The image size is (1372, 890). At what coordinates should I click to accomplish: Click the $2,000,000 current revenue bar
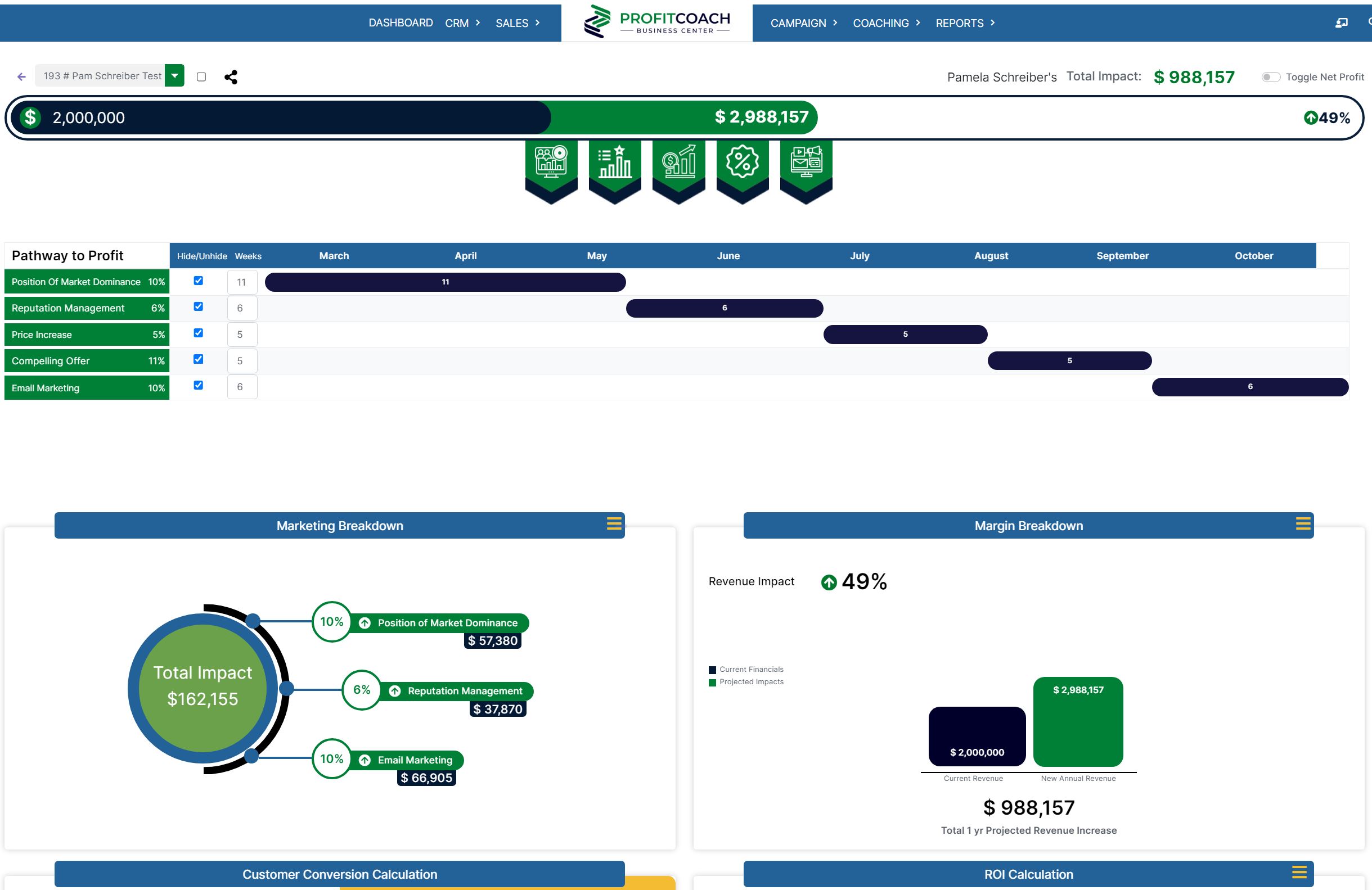tap(281, 118)
